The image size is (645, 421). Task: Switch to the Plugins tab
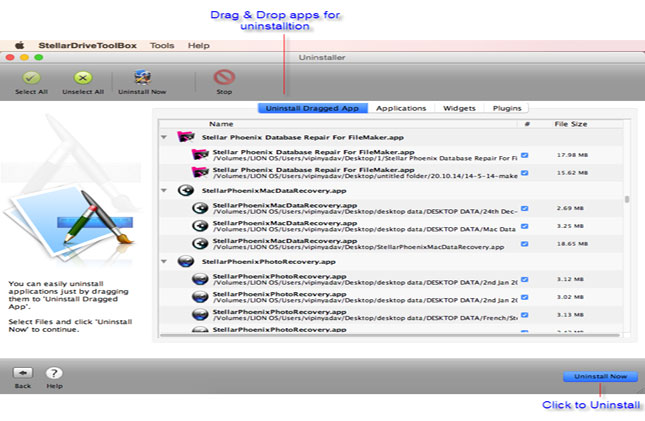click(x=507, y=108)
